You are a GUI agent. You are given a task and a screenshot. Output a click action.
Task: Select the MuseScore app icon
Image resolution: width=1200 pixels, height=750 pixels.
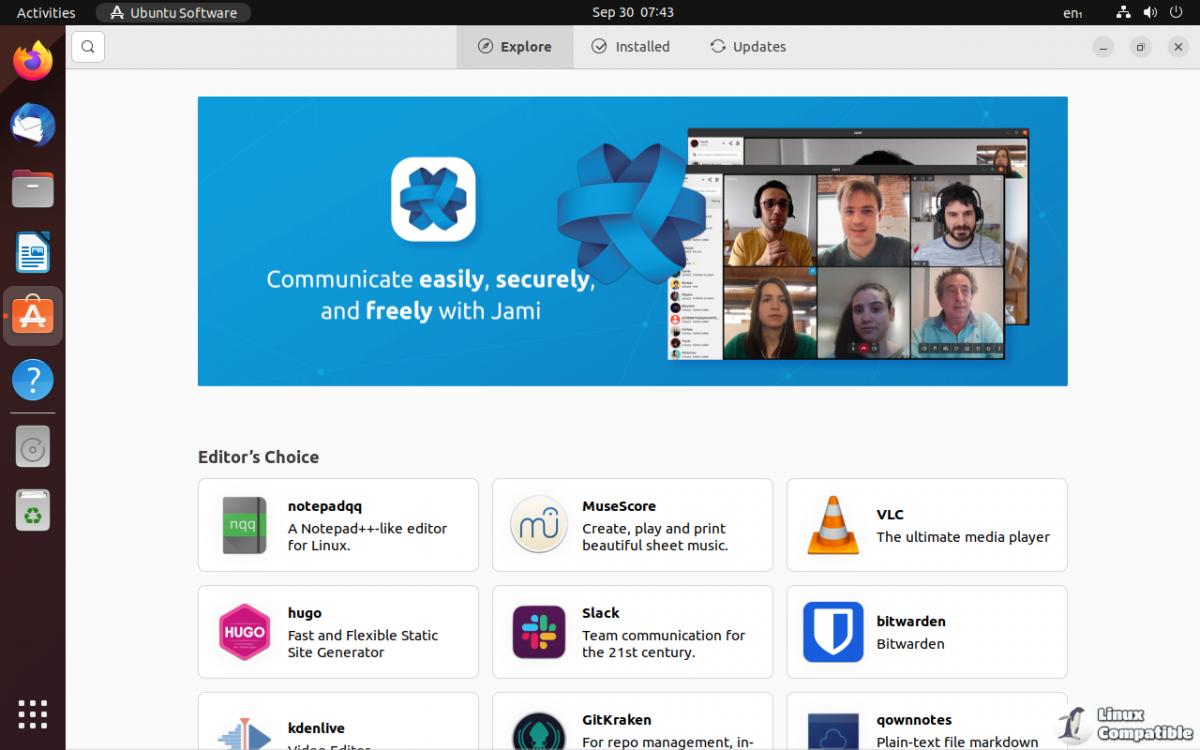[538, 525]
